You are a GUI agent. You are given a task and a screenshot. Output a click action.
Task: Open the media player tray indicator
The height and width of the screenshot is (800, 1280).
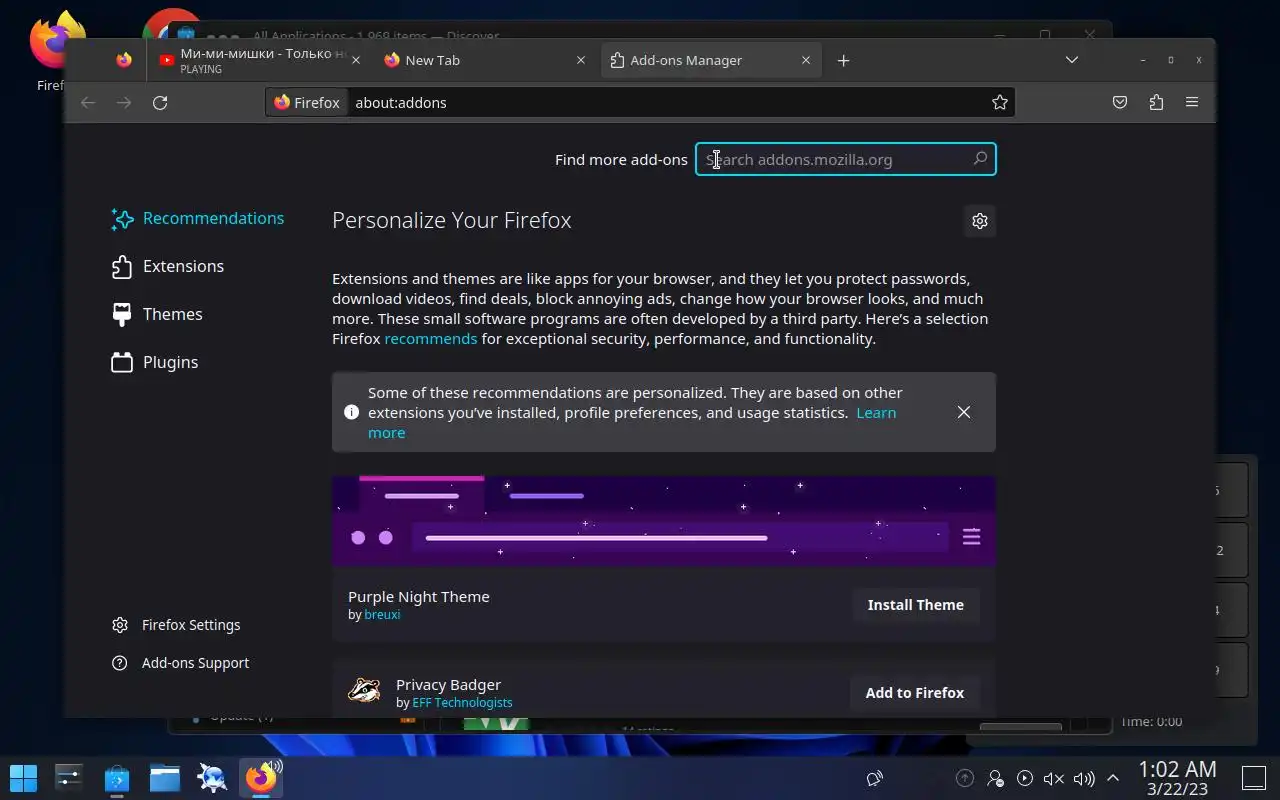[1024, 778]
